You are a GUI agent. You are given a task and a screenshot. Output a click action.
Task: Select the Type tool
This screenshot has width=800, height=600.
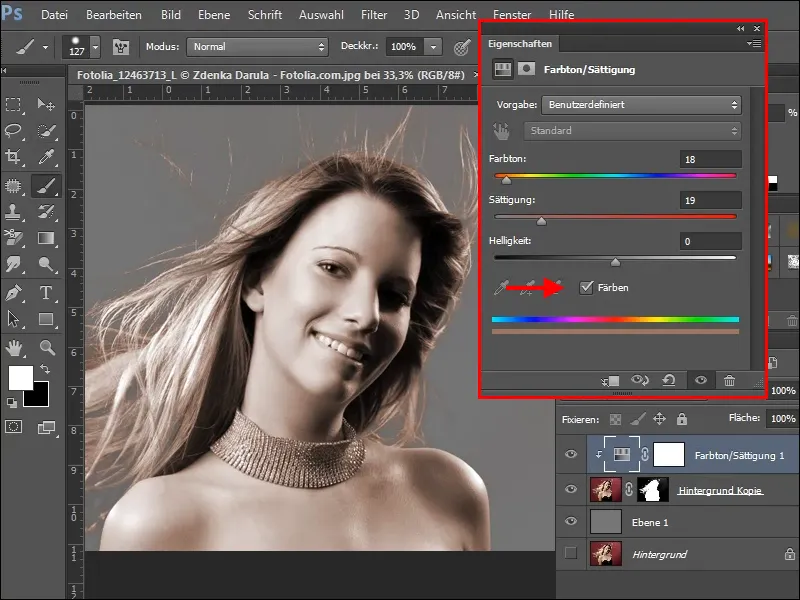46,293
